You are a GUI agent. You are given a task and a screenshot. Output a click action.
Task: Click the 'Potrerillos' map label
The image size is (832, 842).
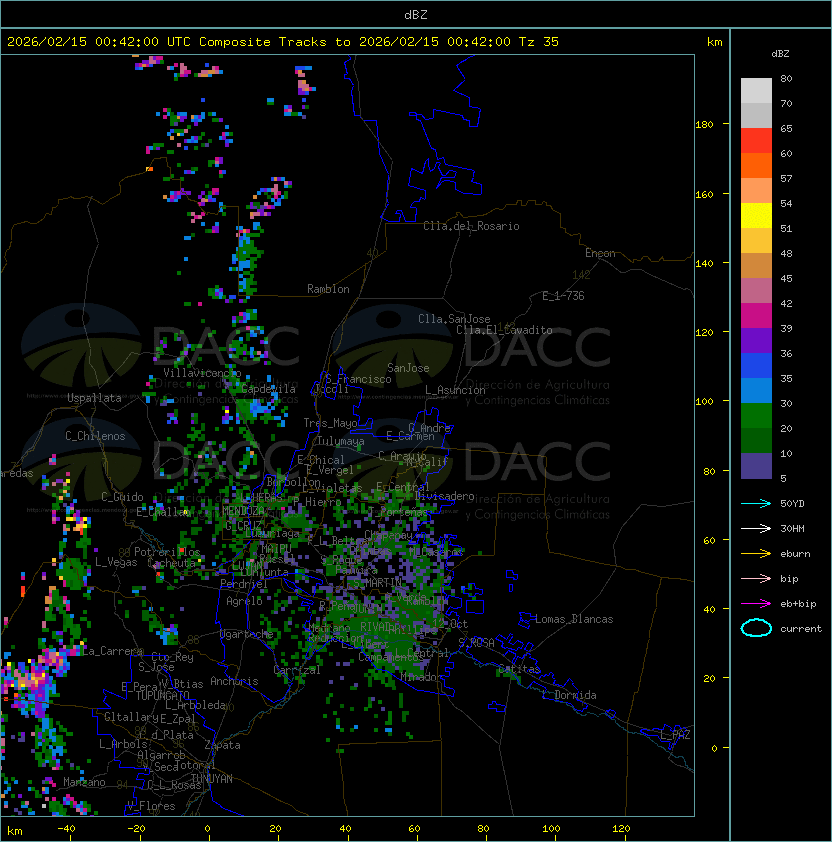click(167, 552)
